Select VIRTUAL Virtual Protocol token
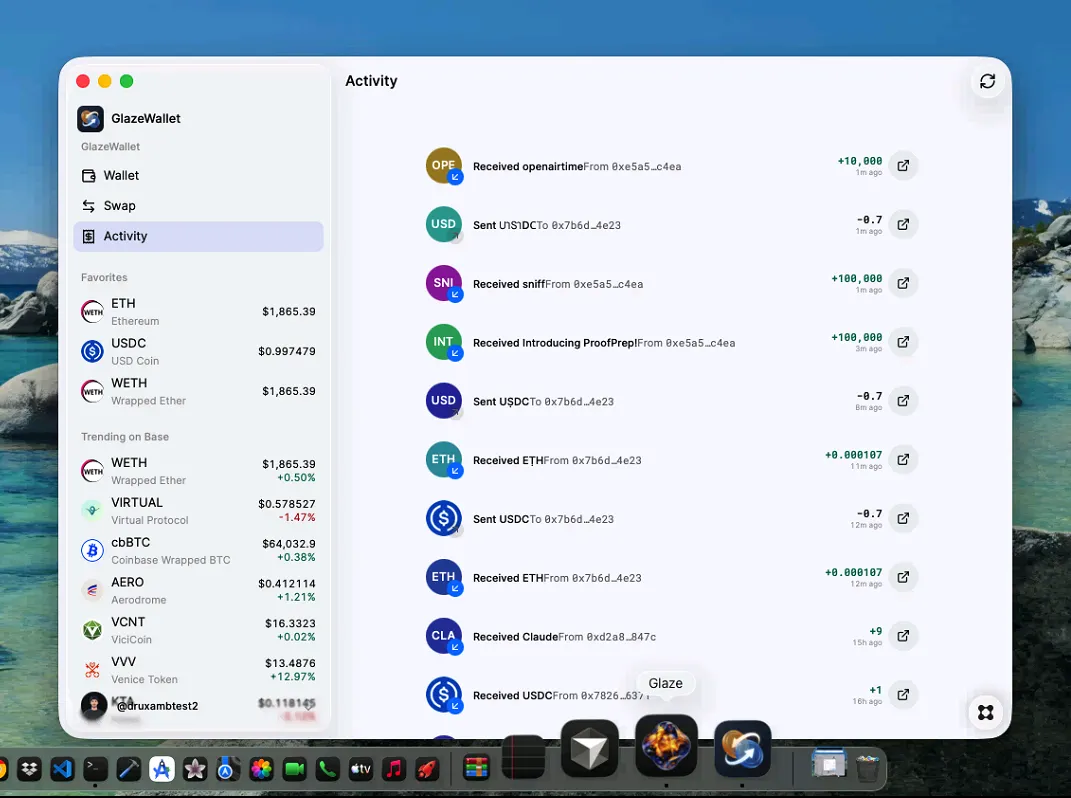 (198, 510)
